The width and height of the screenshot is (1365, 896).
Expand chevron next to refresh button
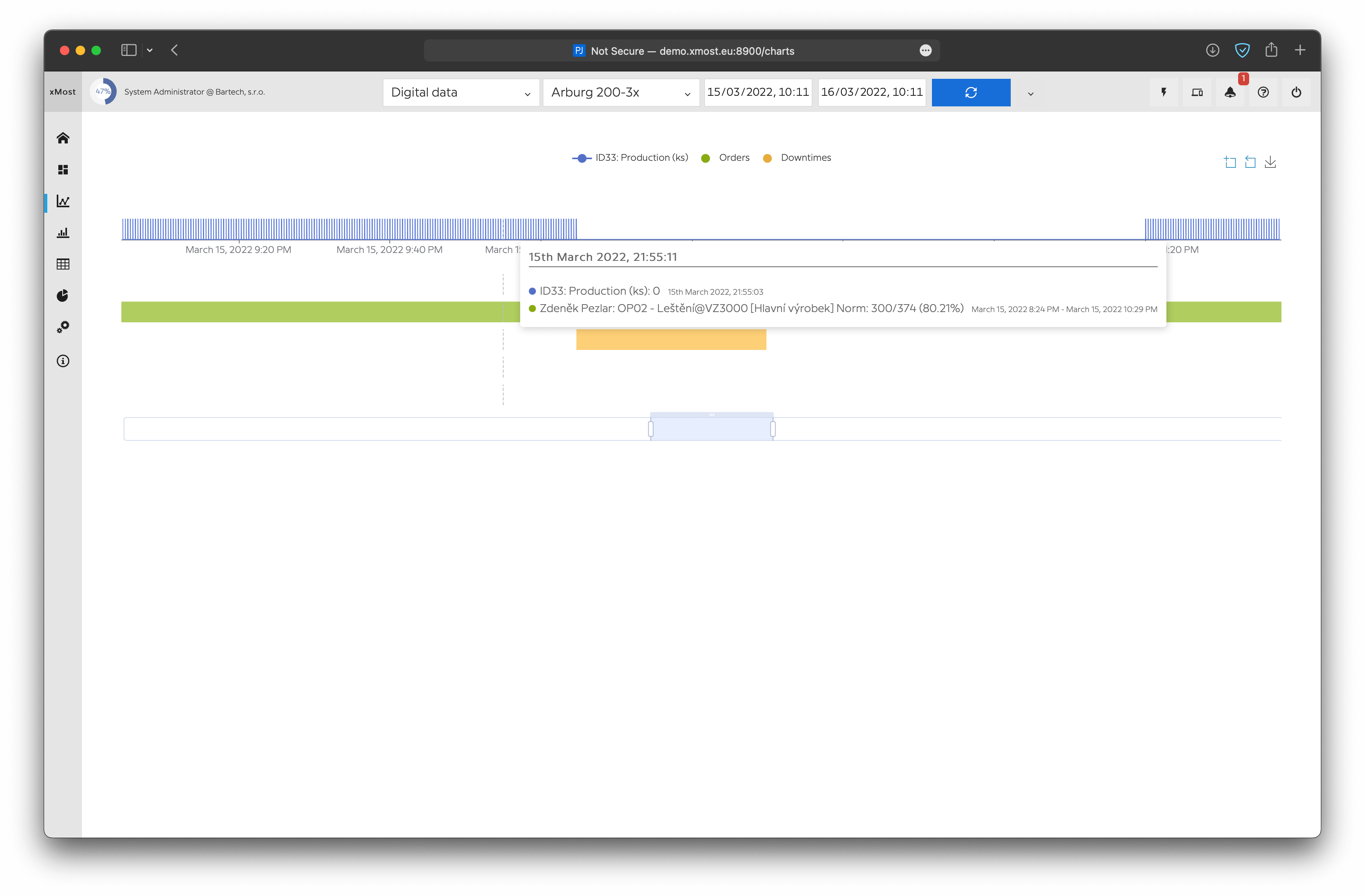click(x=1030, y=93)
